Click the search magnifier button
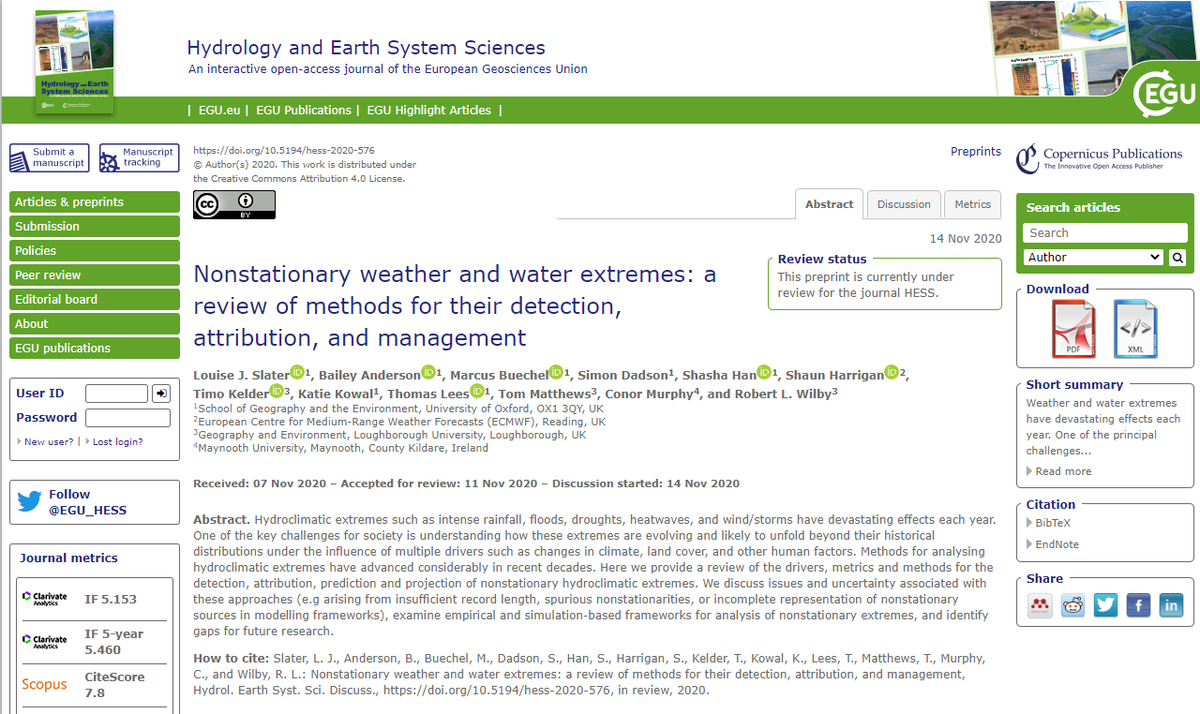The height and width of the screenshot is (714, 1200). [1177, 258]
